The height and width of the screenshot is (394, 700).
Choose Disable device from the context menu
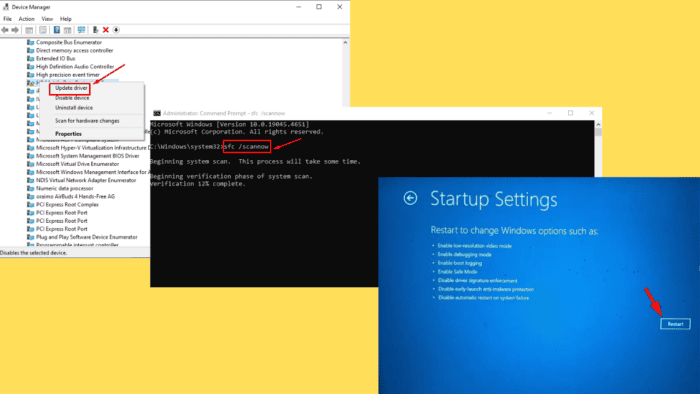(x=72, y=98)
